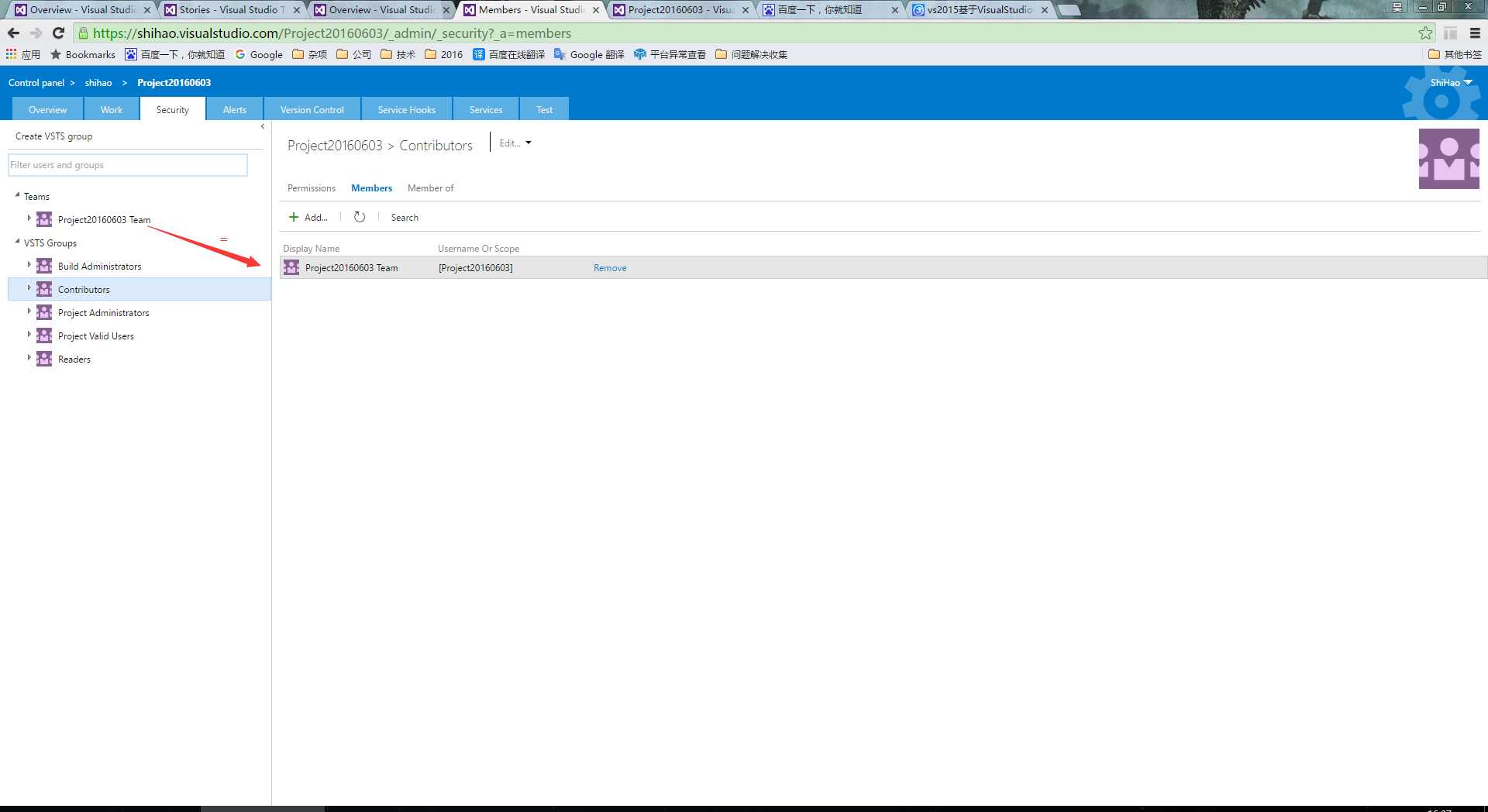Click the browser address bar URL
This screenshot has height=812, width=1488.
332,33
